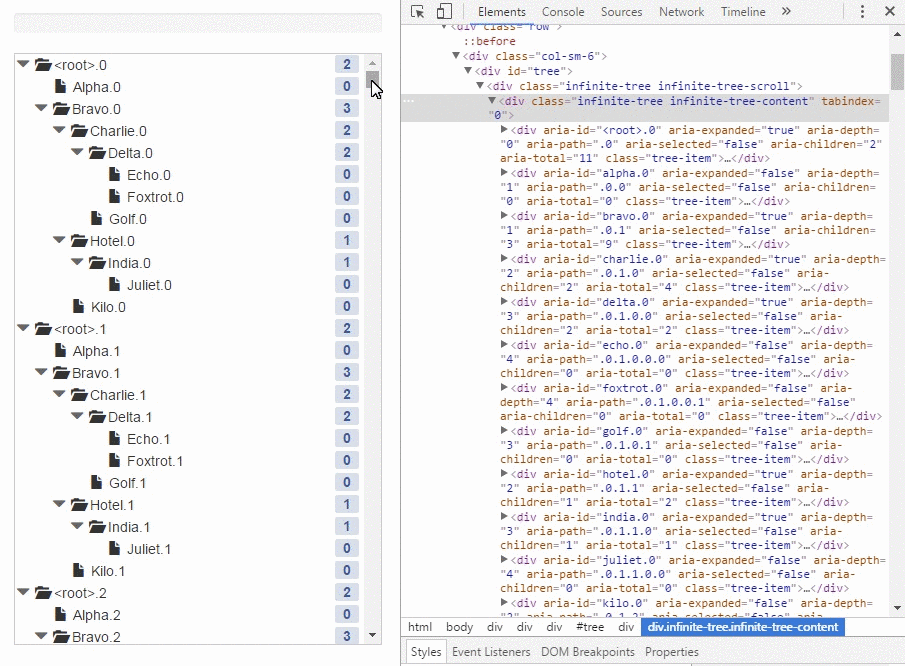The height and width of the screenshot is (666, 905).
Task: Click the tree scrollbar down arrow
Action: 373,635
